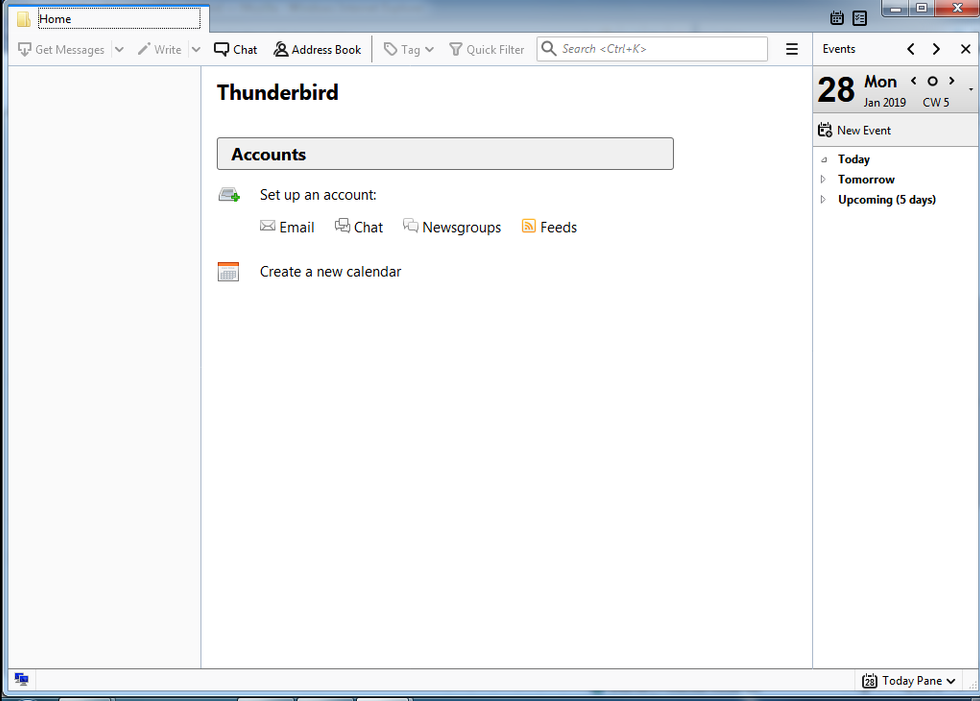
Task: Switch to the Tasks tab icon
Action: point(860,18)
